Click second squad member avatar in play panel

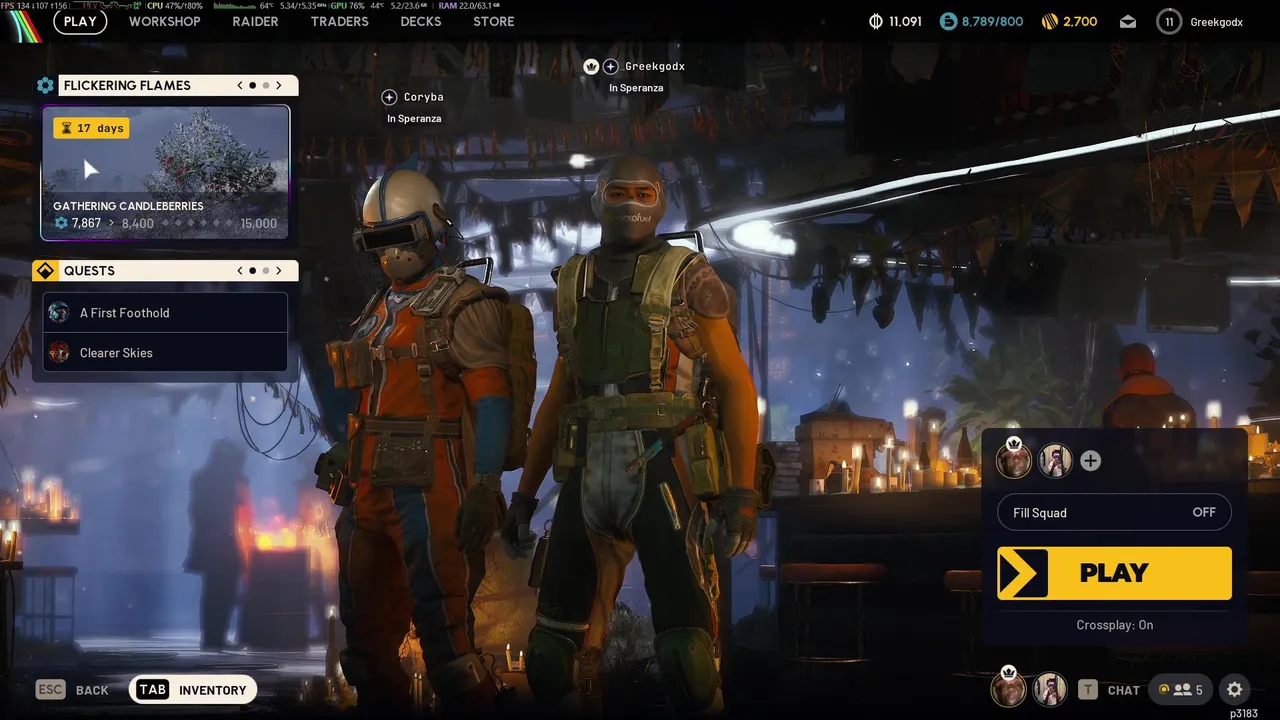pyautogui.click(x=1055, y=460)
